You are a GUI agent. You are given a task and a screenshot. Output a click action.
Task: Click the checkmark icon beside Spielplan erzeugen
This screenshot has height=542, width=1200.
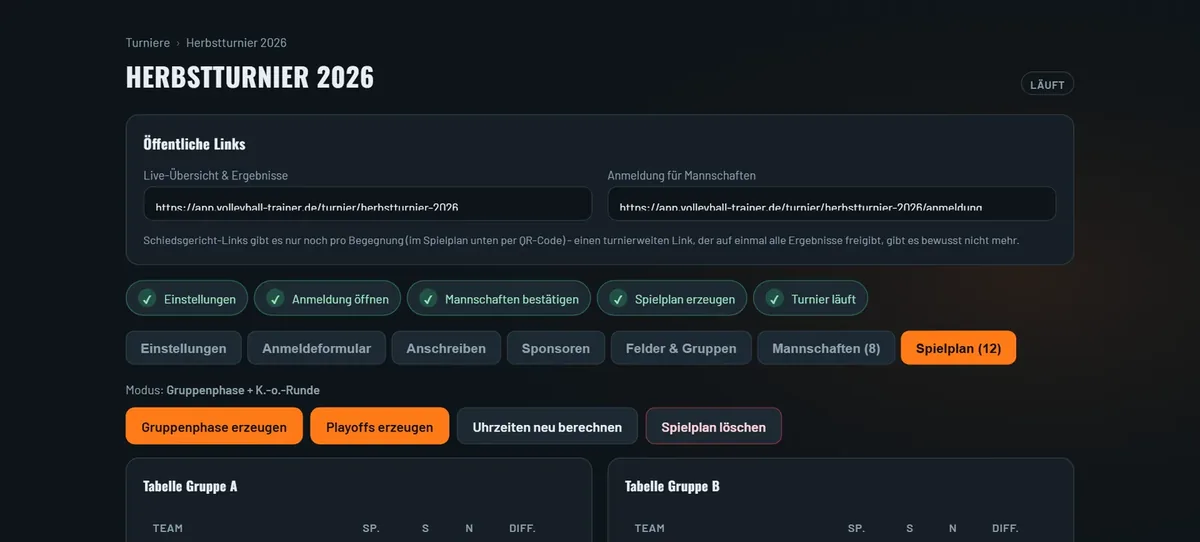(617, 299)
